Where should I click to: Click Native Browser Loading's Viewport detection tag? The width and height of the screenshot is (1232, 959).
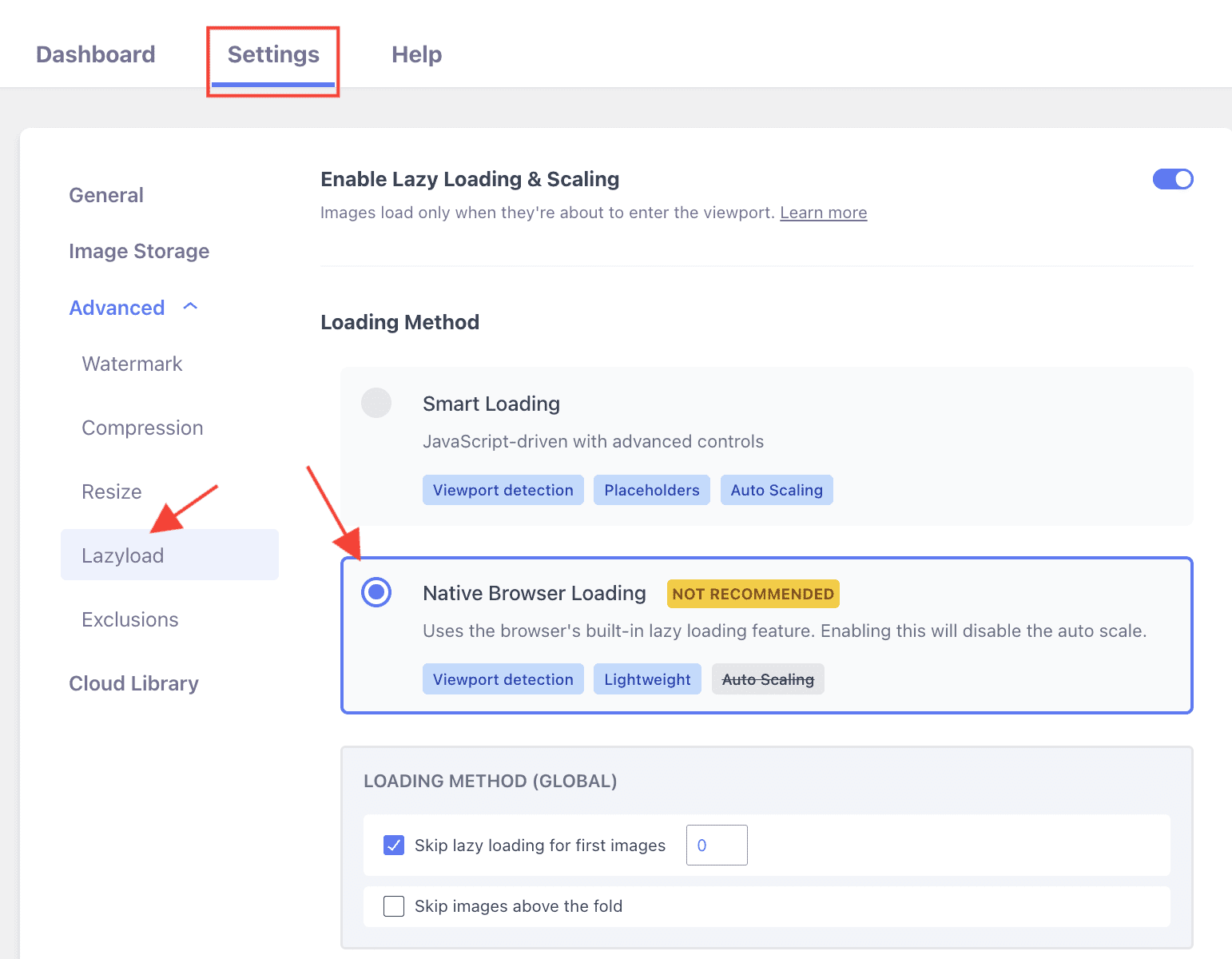click(x=503, y=679)
